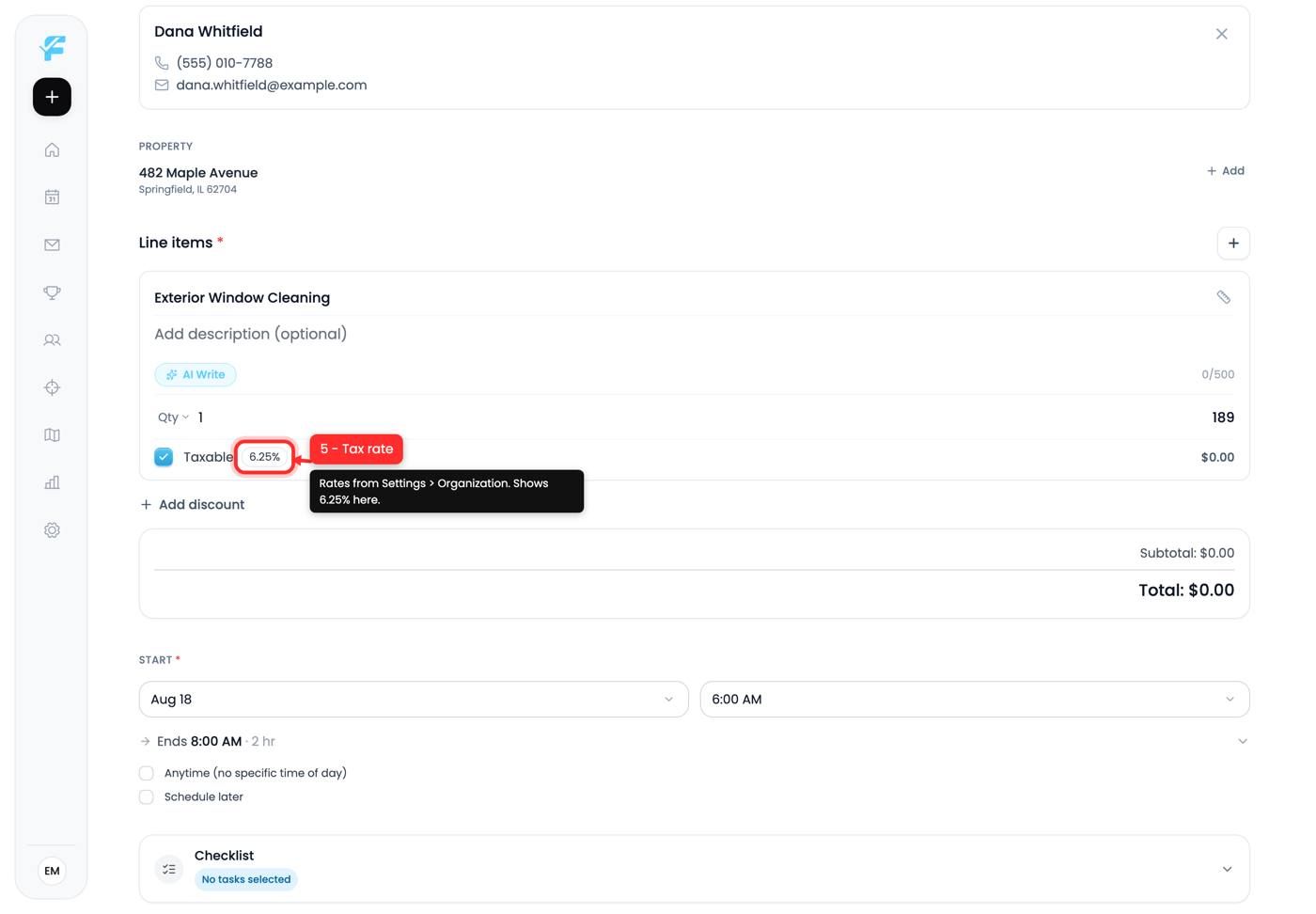Remove the Dana Whitfield client card
The image size is (1316, 914).
coord(1221,34)
